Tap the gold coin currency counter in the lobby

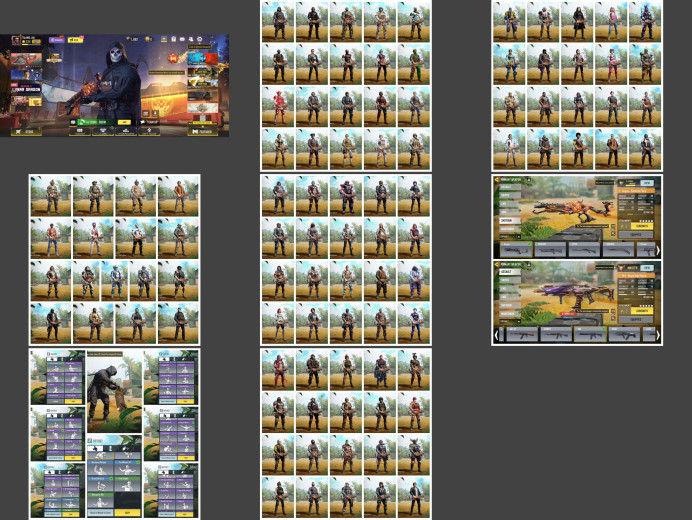149,39
